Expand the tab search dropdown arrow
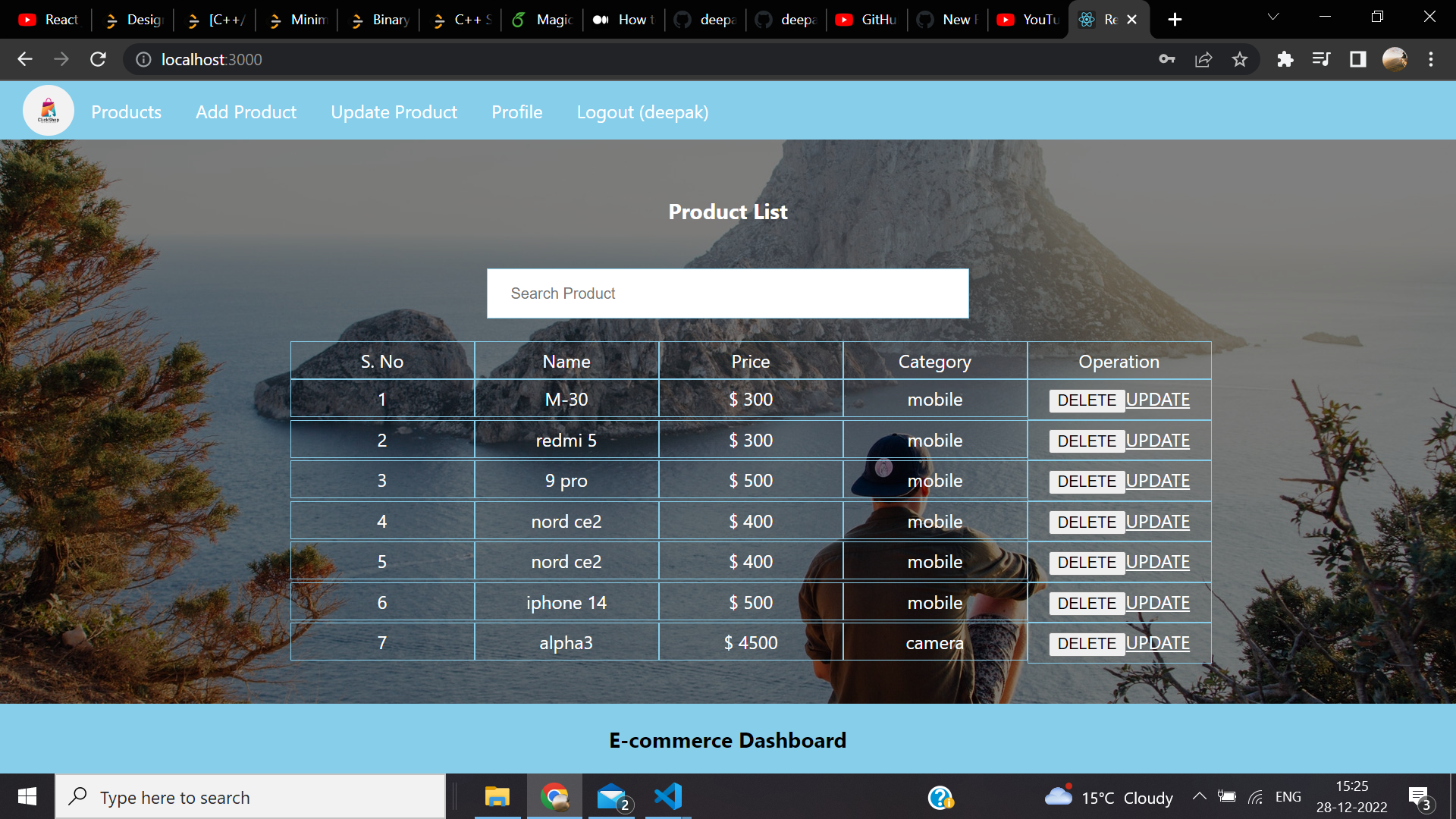 [1273, 17]
